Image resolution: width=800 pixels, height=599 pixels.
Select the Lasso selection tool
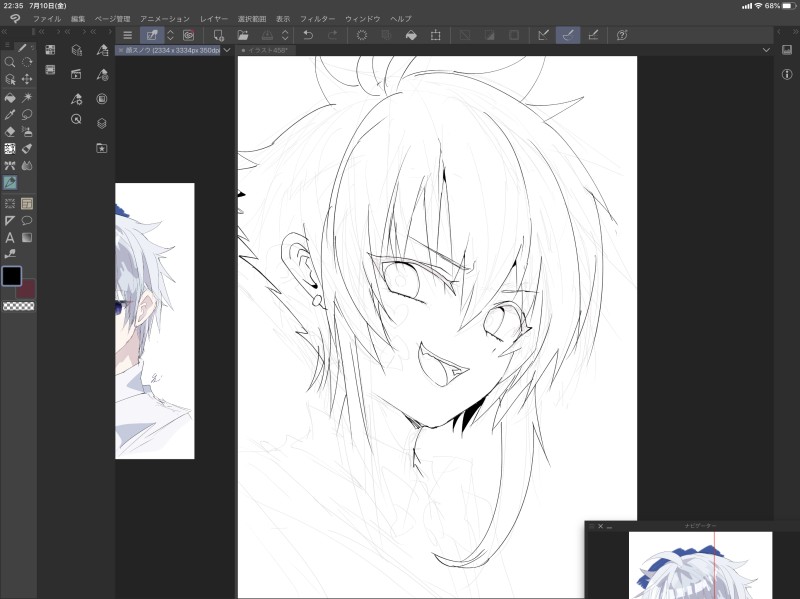pyautogui.click(x=27, y=115)
